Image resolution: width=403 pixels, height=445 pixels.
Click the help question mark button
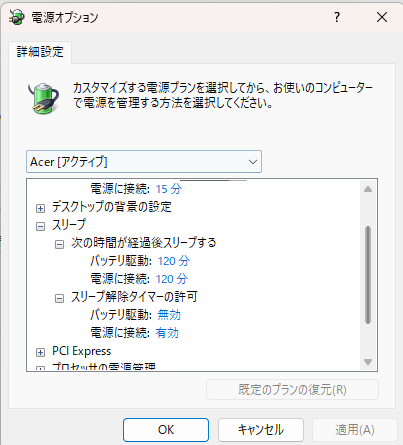pyautogui.click(x=337, y=17)
